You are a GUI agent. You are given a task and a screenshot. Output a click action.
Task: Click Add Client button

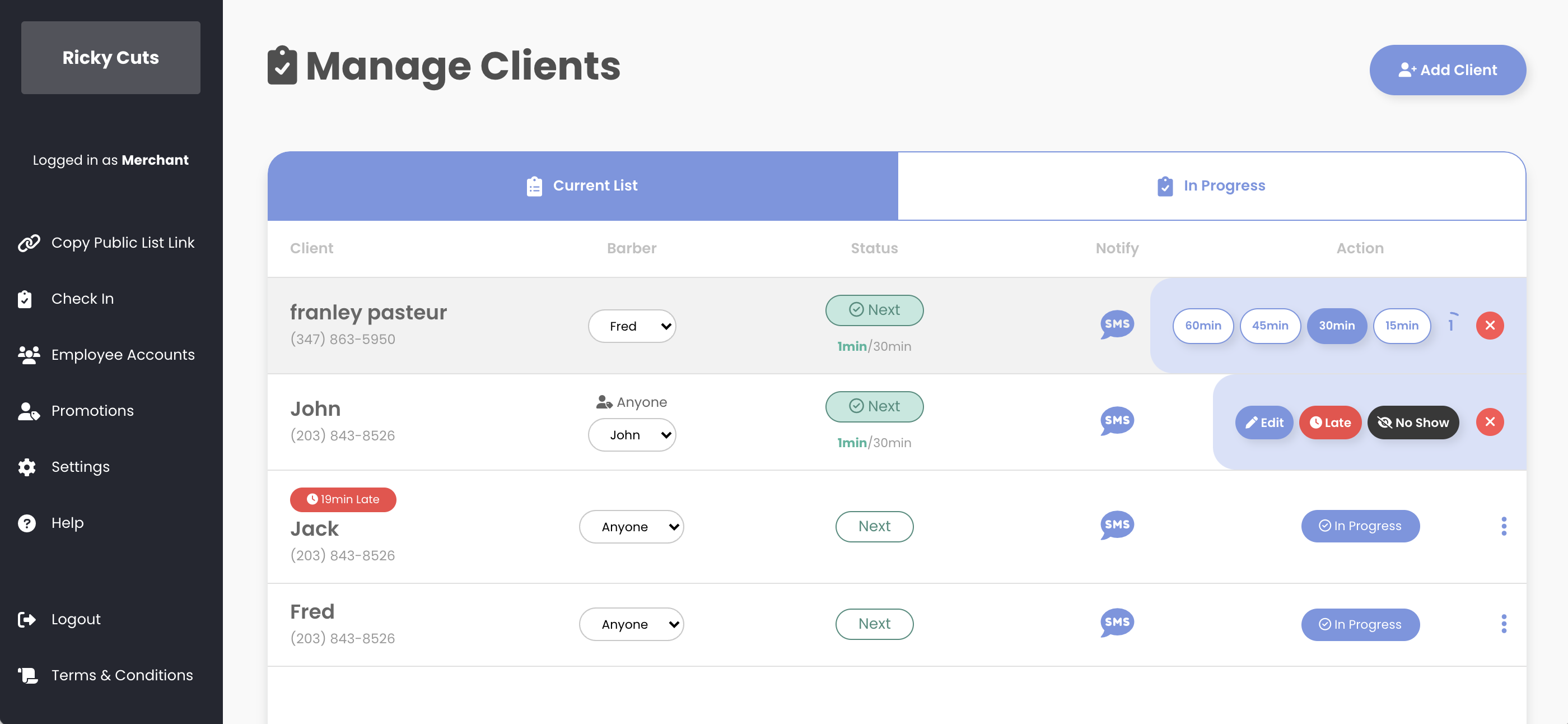tap(1448, 70)
